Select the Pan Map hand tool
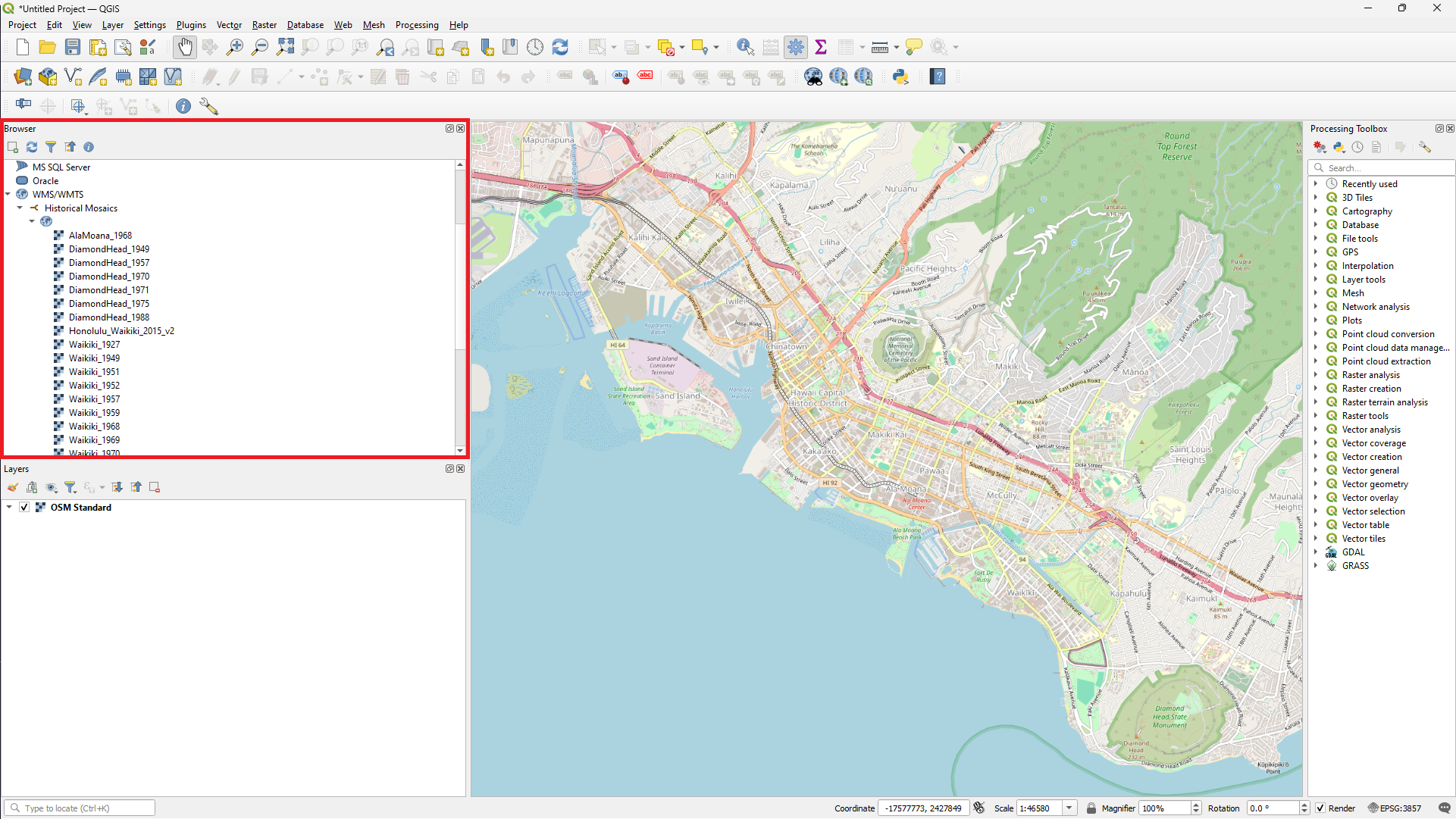This screenshot has width=1456, height=819. [184, 47]
